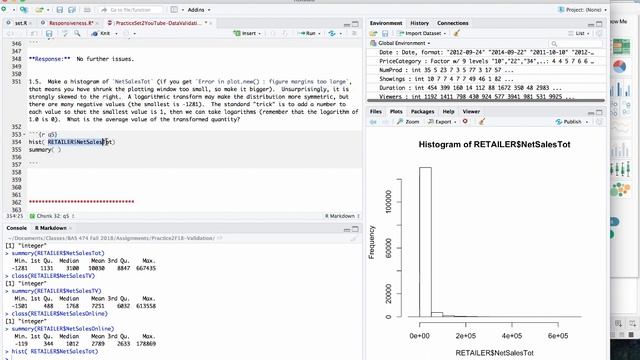Open the Global Environment selector

[x=400, y=43]
